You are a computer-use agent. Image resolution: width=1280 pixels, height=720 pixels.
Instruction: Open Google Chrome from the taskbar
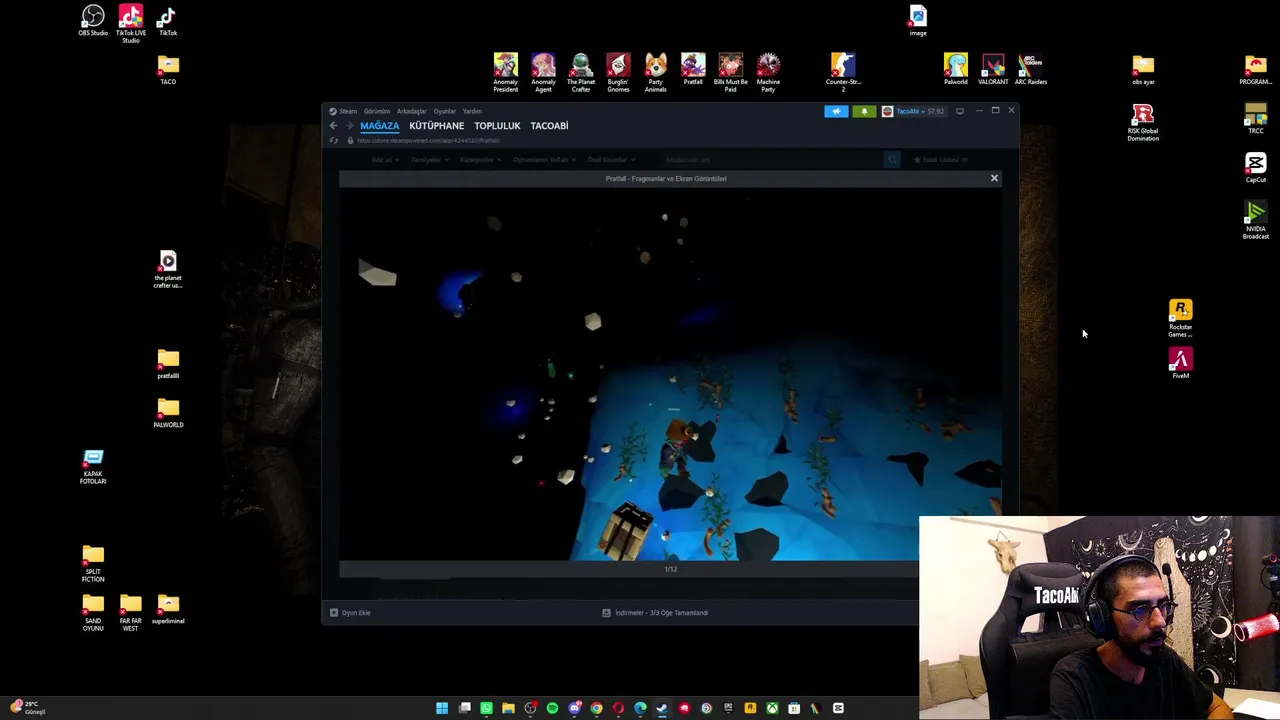[596, 708]
